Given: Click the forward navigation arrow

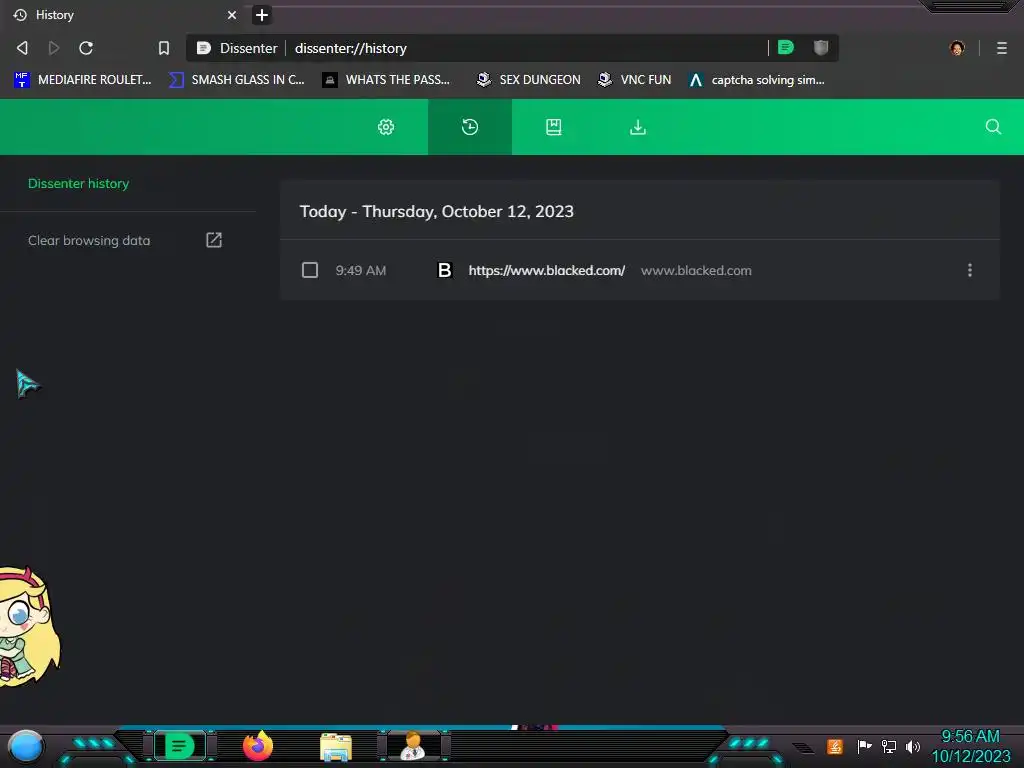Looking at the screenshot, I should (54, 48).
